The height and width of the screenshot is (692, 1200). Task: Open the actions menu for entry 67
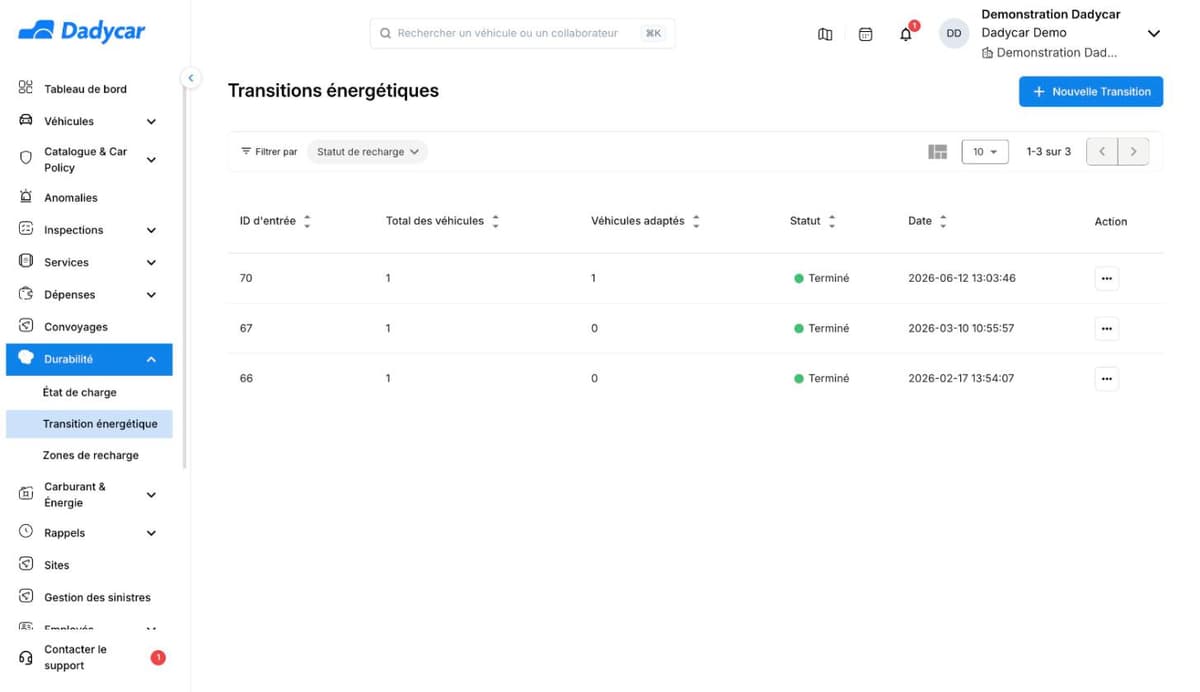[x=1106, y=328]
